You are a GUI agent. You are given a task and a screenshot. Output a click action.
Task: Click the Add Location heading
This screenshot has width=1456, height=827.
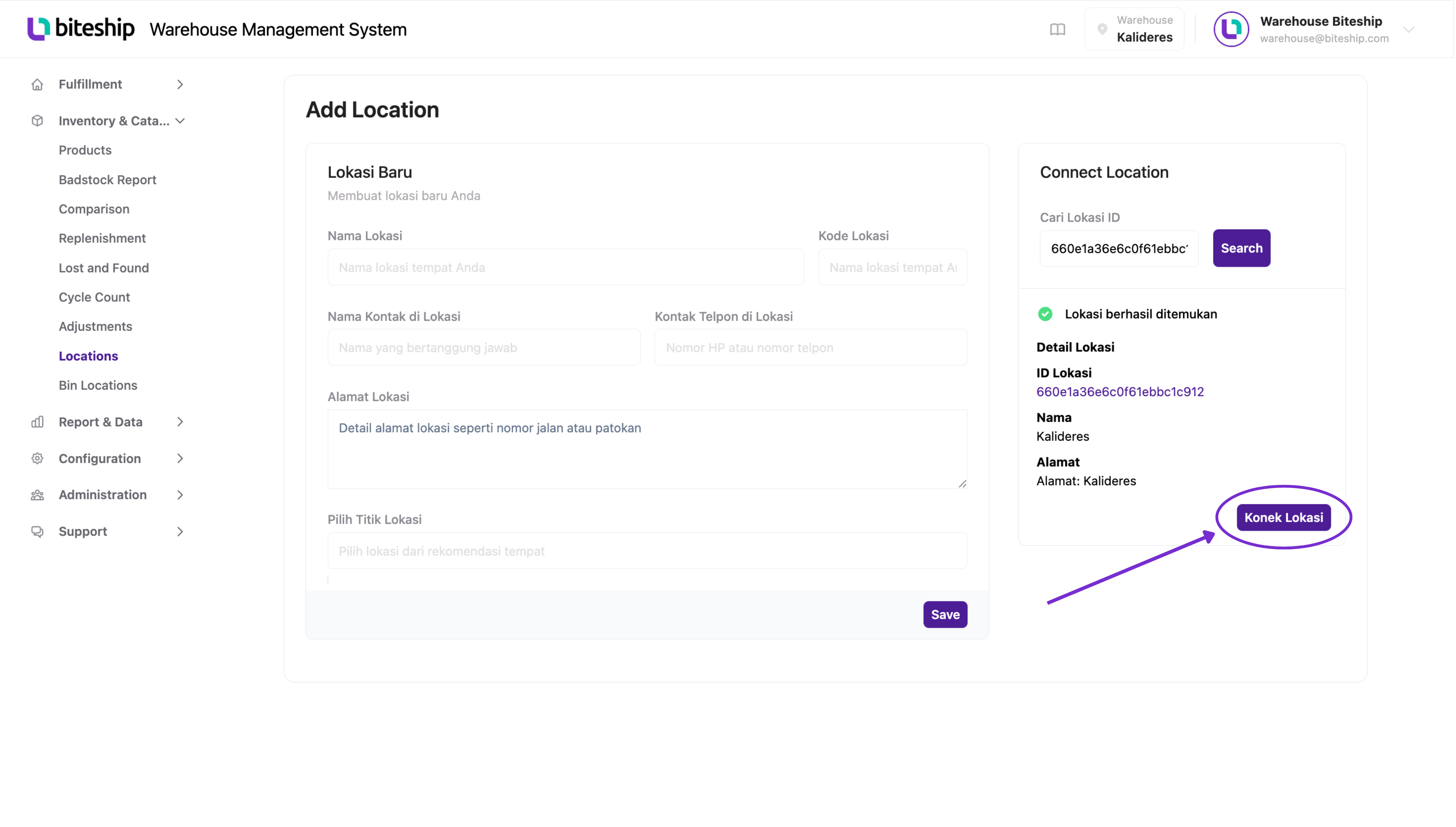372,110
